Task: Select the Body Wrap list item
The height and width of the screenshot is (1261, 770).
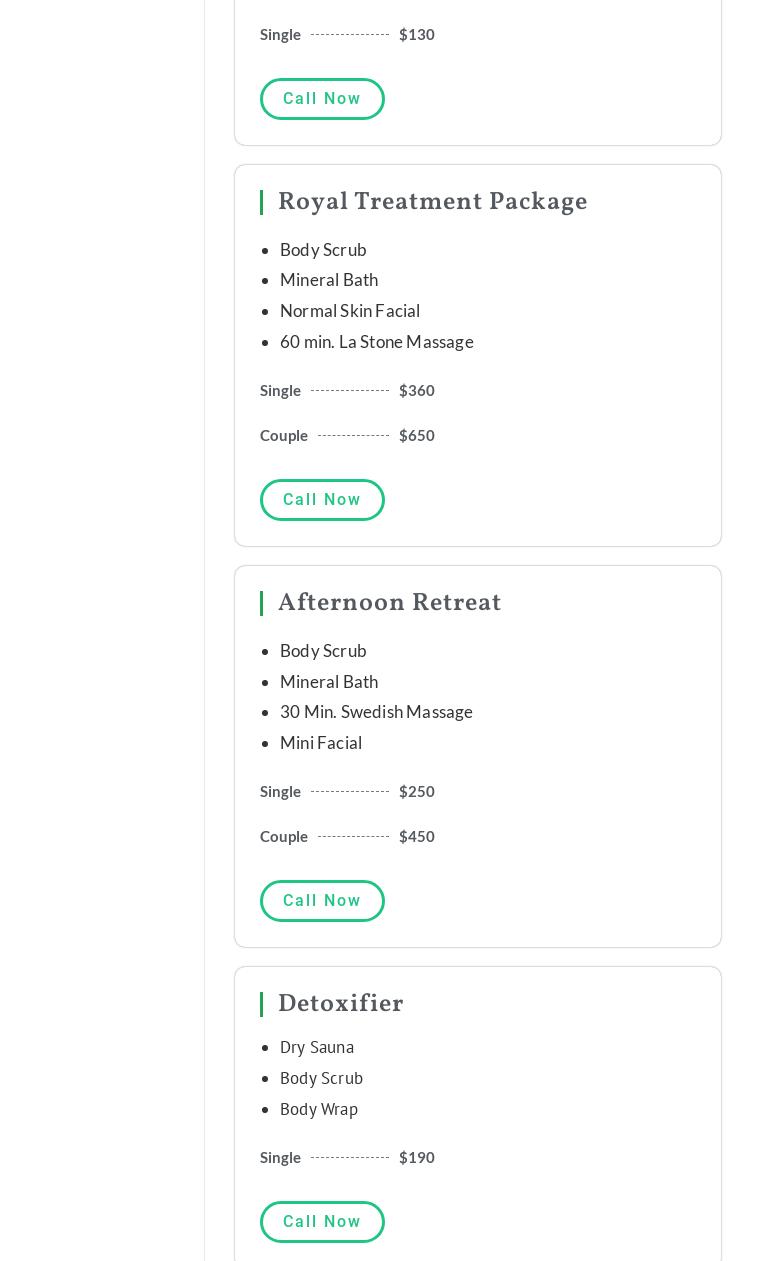Action: 319,1110
